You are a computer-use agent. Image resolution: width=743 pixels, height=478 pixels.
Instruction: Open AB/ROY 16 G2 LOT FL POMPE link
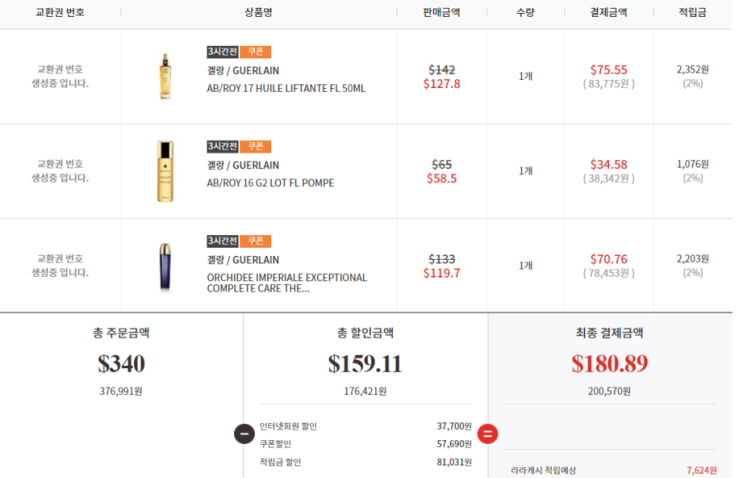coord(270,183)
